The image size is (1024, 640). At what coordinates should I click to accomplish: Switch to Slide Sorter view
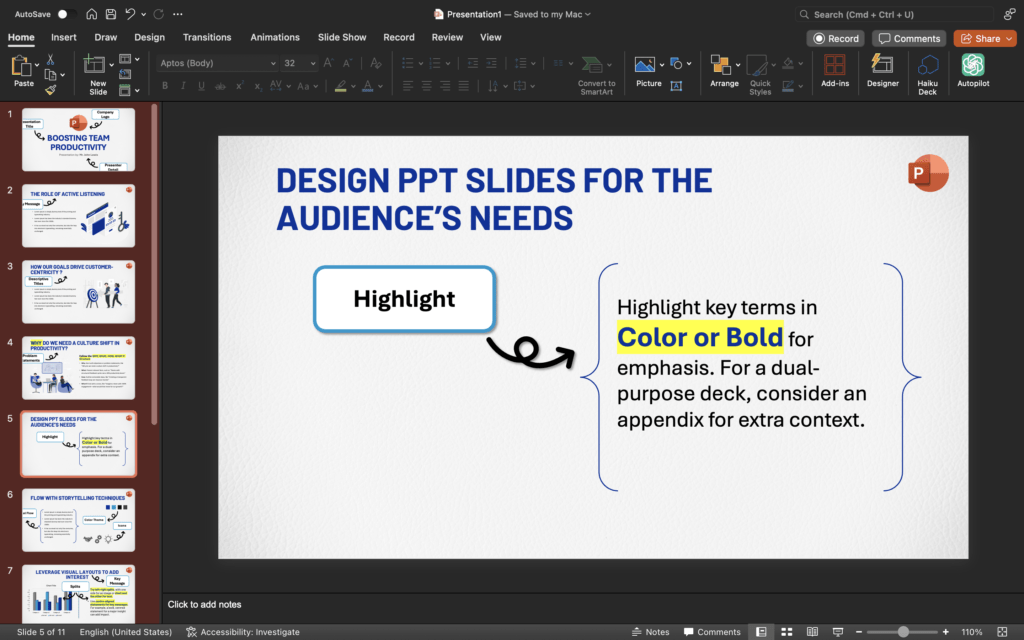786,632
